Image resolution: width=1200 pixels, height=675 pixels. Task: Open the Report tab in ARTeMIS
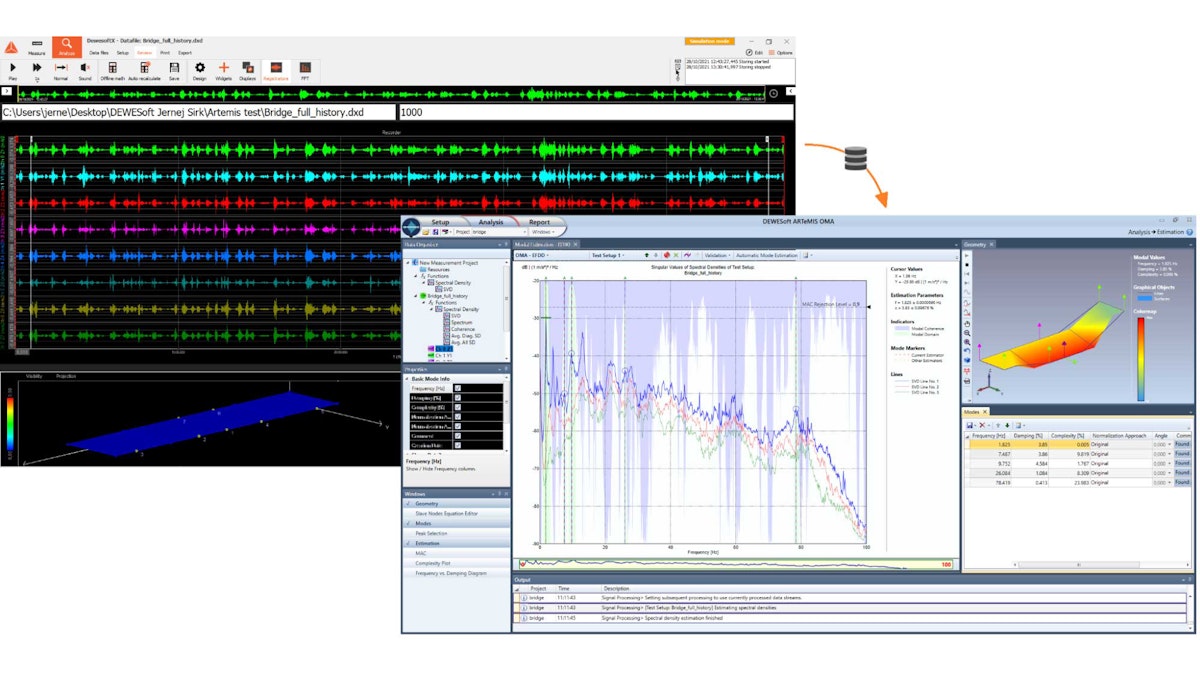[x=539, y=222]
